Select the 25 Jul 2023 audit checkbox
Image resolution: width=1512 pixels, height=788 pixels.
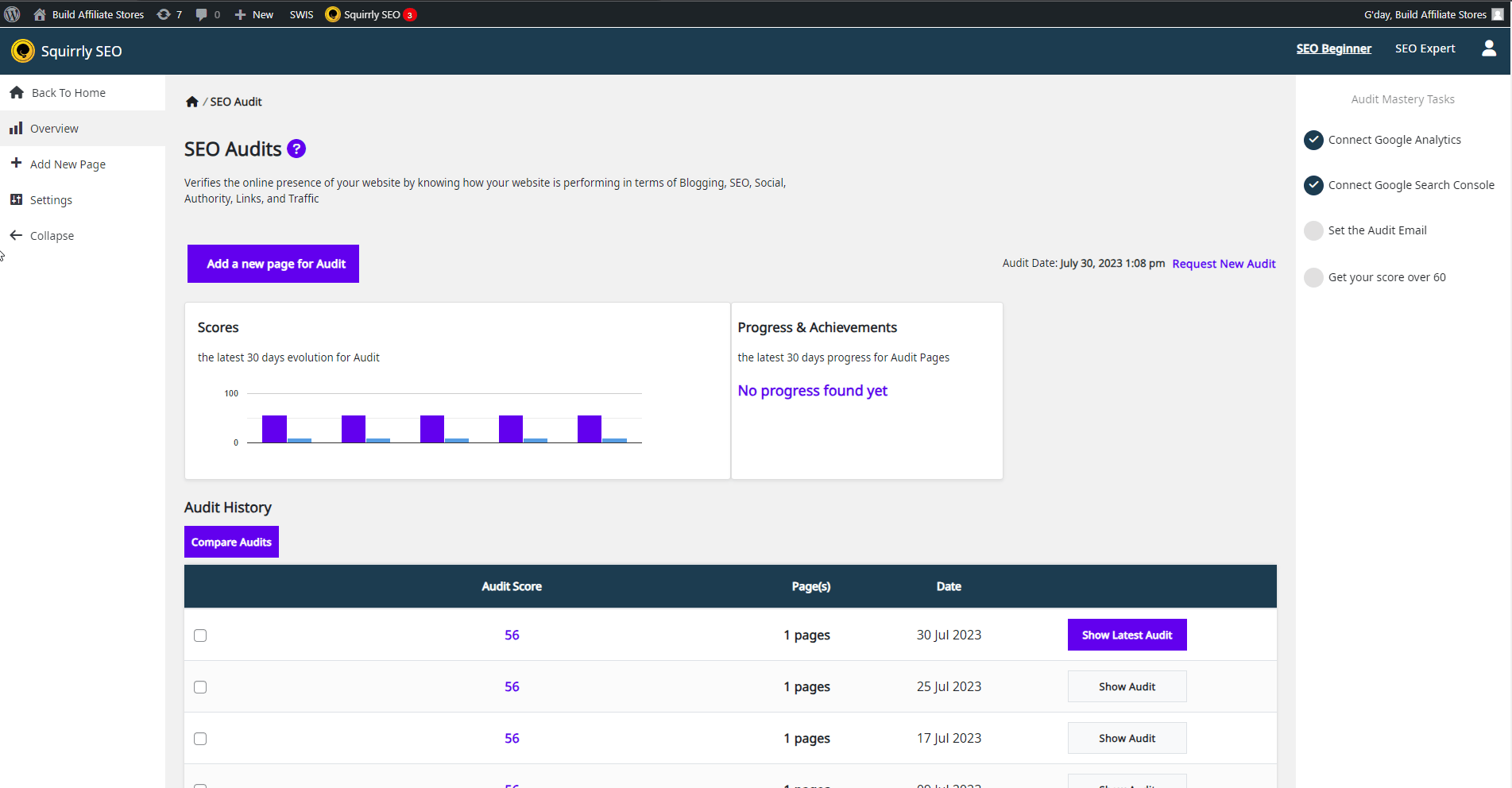click(x=200, y=687)
